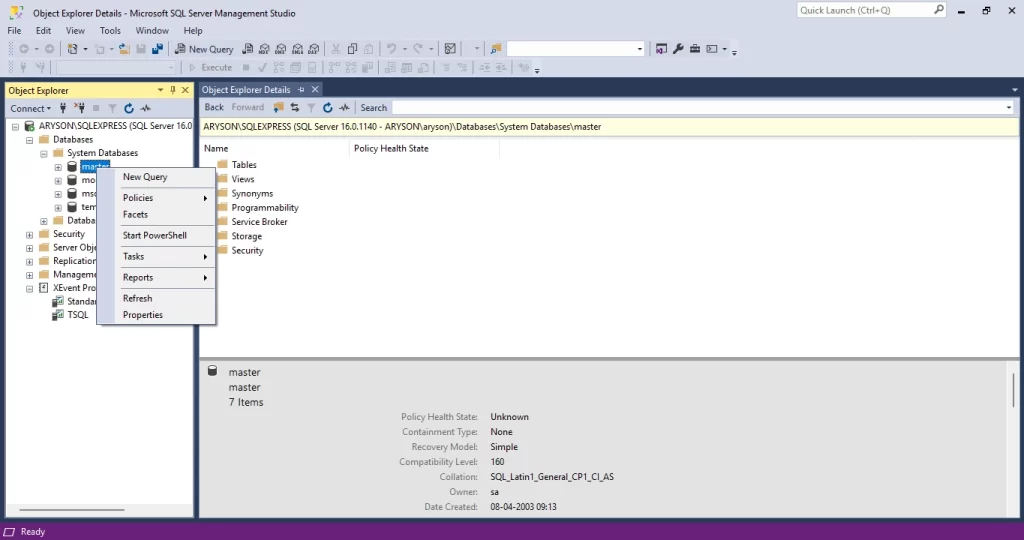Click the wrench Properties icon
Viewport: 1024px width, 540px height.
(678, 49)
